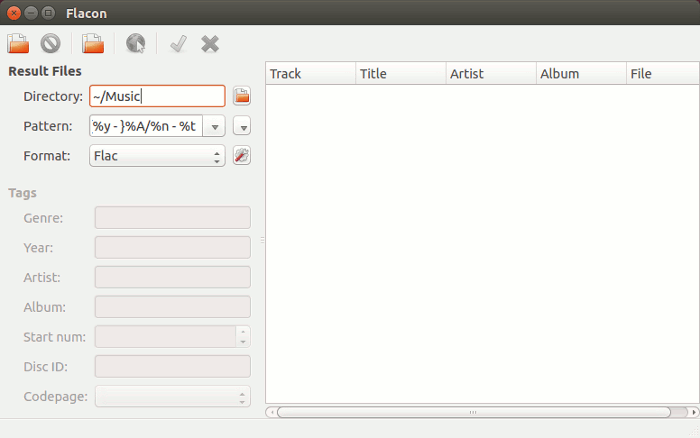Click the Disc ID field

[x=173, y=367]
